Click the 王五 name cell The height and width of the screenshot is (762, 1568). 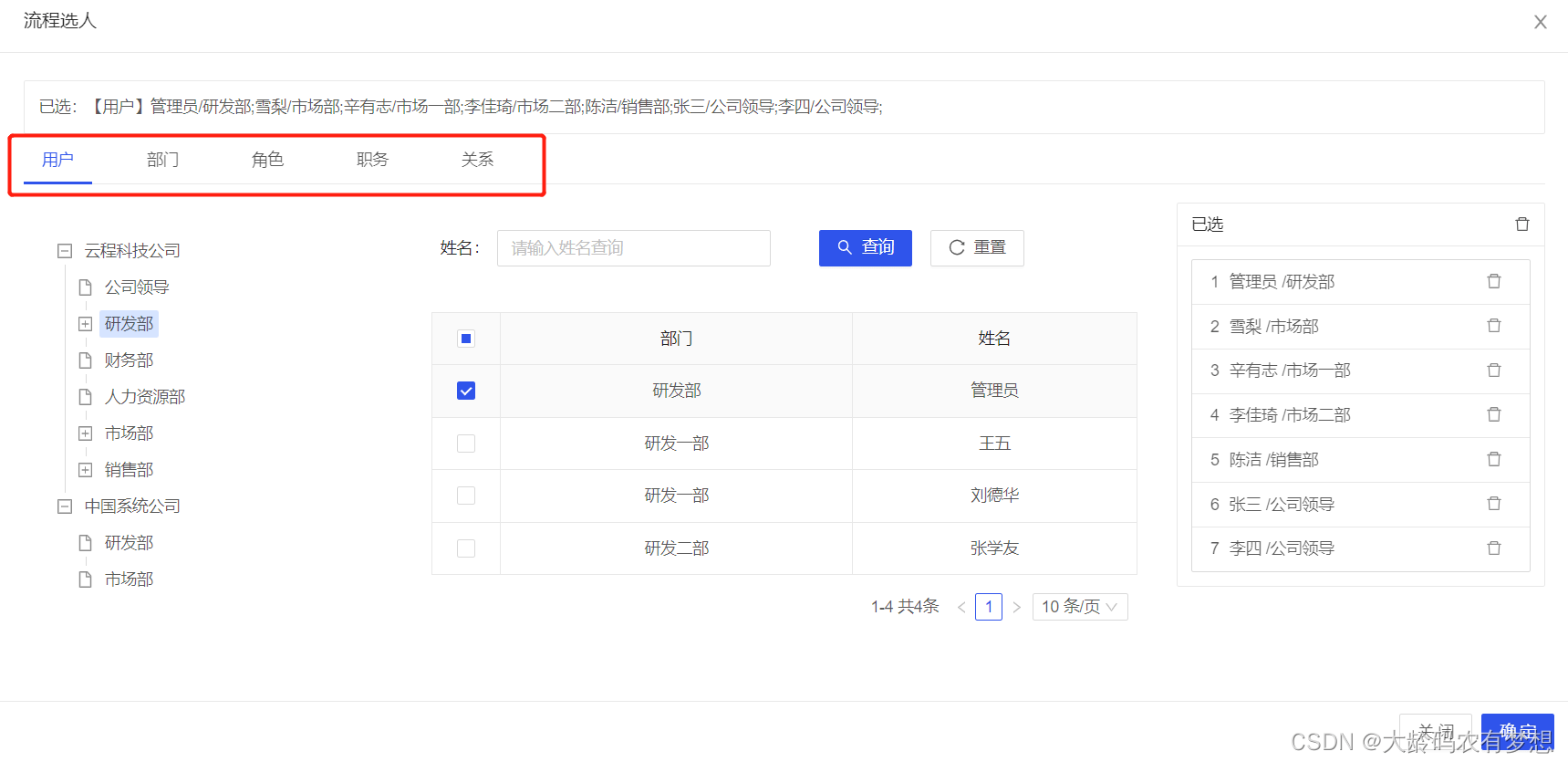994,444
